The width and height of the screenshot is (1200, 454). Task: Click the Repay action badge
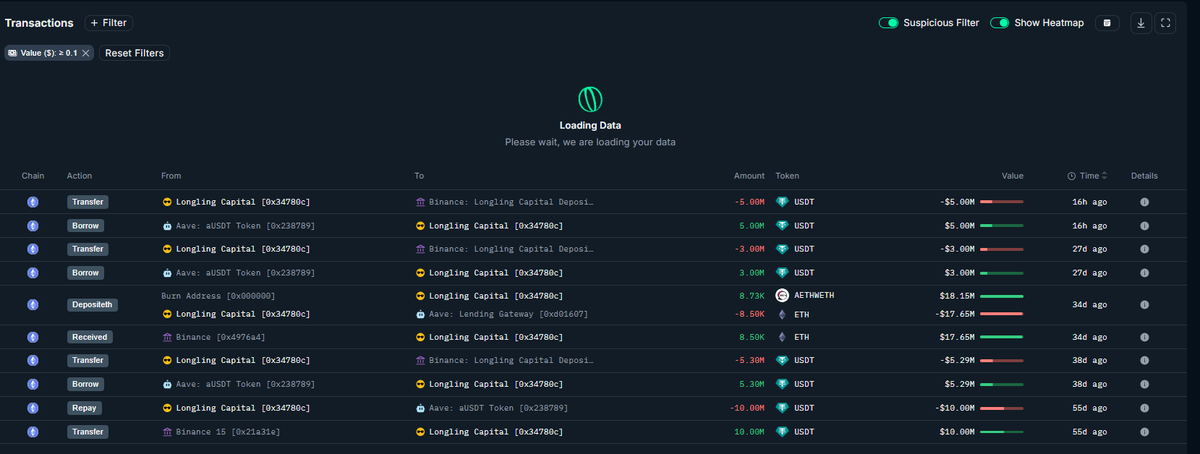(x=84, y=408)
